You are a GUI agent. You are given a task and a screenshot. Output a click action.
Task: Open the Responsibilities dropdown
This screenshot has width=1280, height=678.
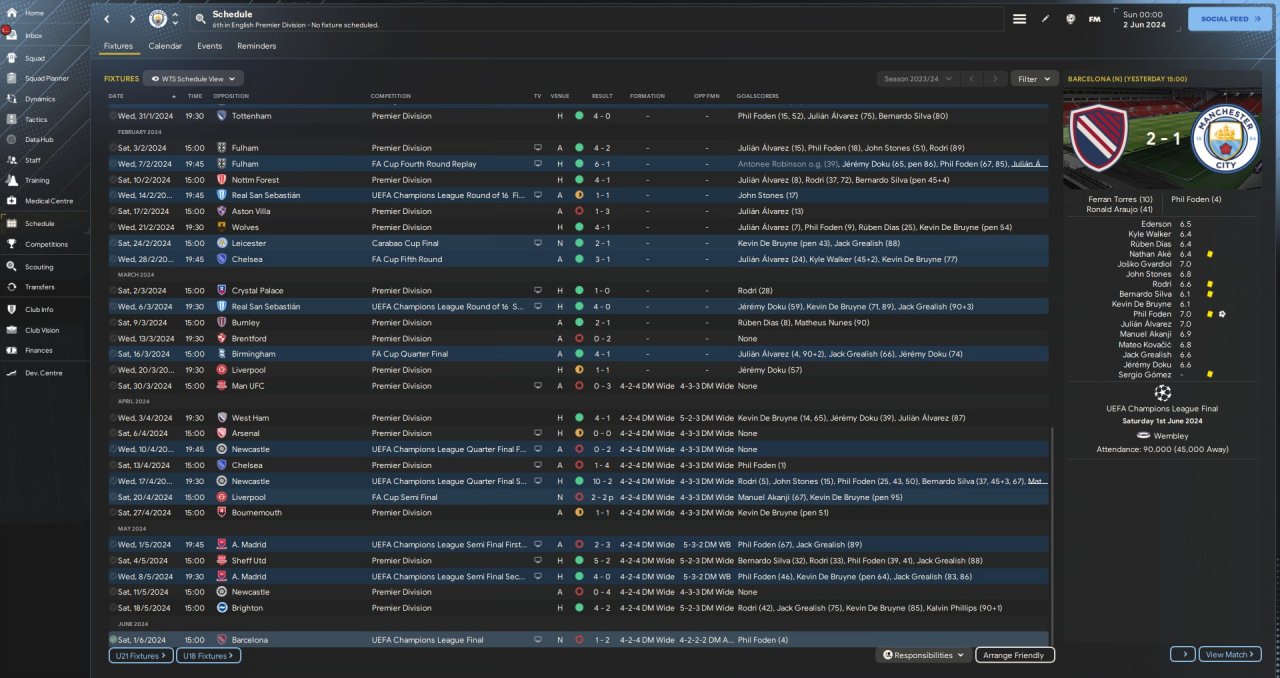coord(923,655)
